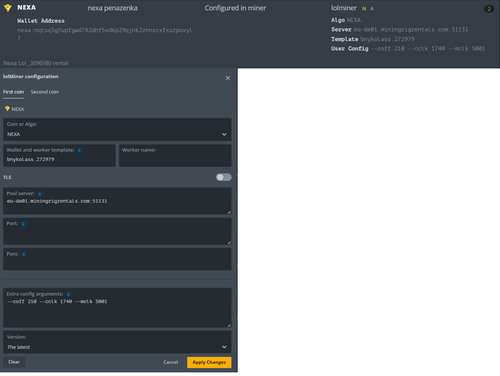Click the lolminer miner name in header
500x376 pixels.
(x=344, y=8)
